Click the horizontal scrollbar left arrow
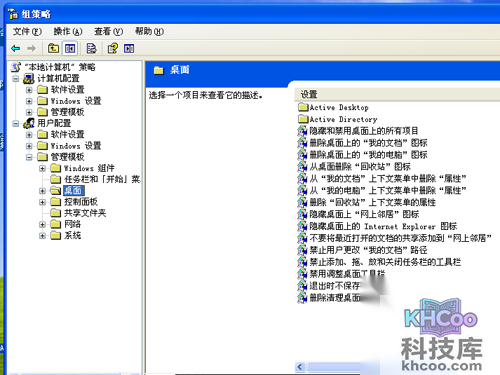The image size is (500, 375). (300, 367)
